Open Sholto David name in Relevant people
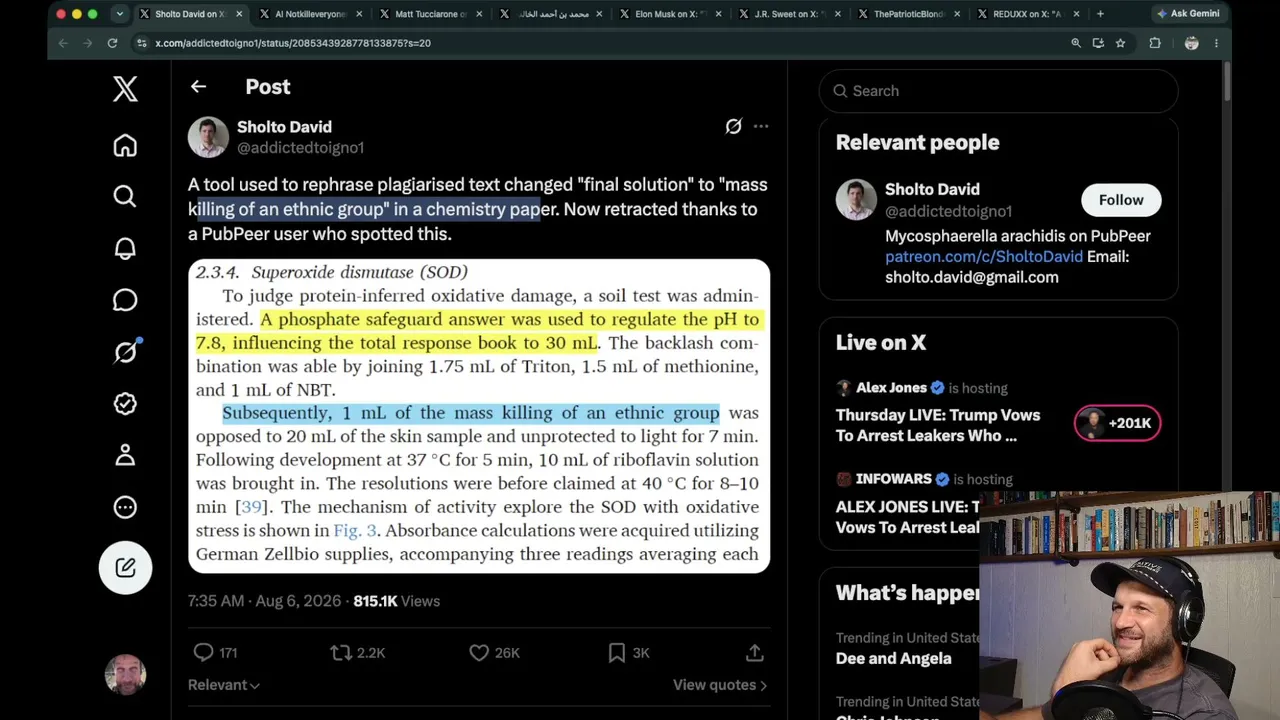This screenshot has width=1280, height=720. pyautogui.click(x=932, y=189)
